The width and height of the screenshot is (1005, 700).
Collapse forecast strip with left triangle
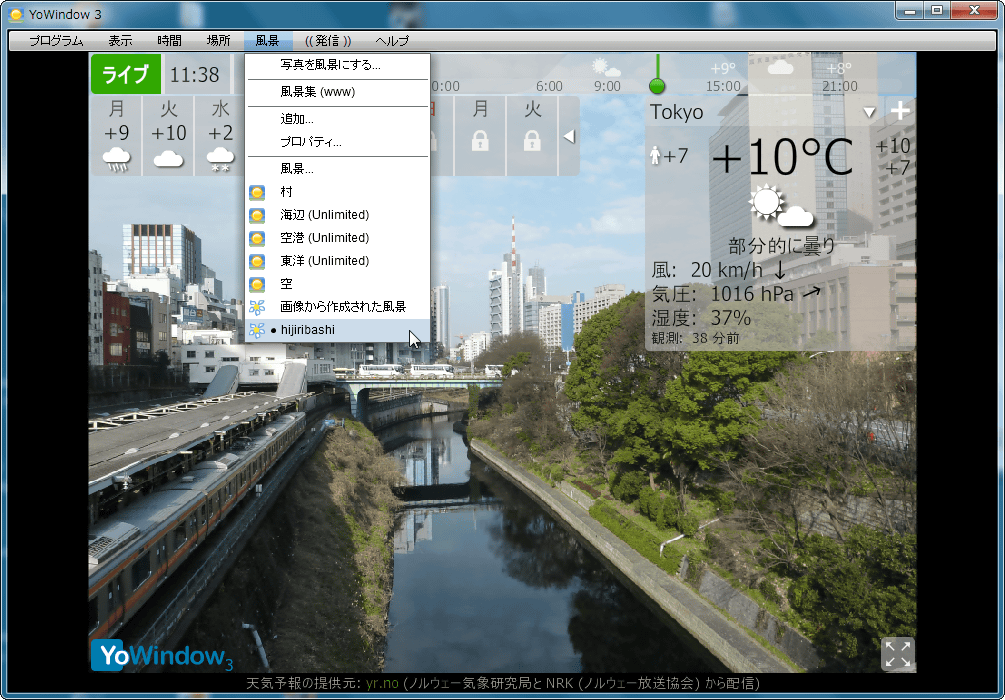[x=569, y=136]
